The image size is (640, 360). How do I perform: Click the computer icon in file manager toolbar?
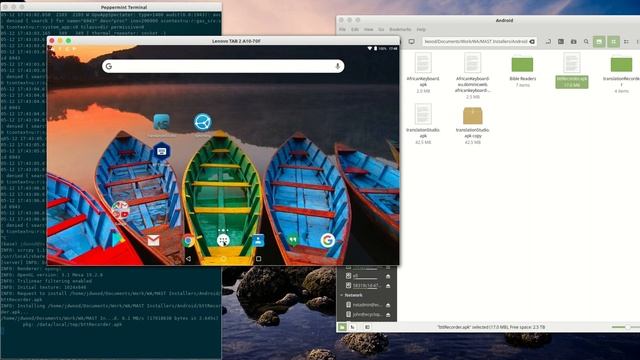pos(411,42)
